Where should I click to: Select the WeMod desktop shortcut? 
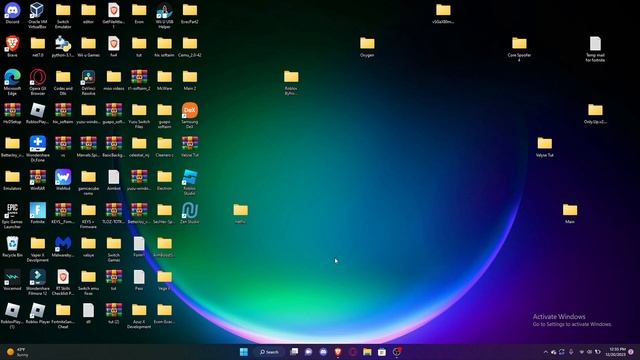(63, 180)
